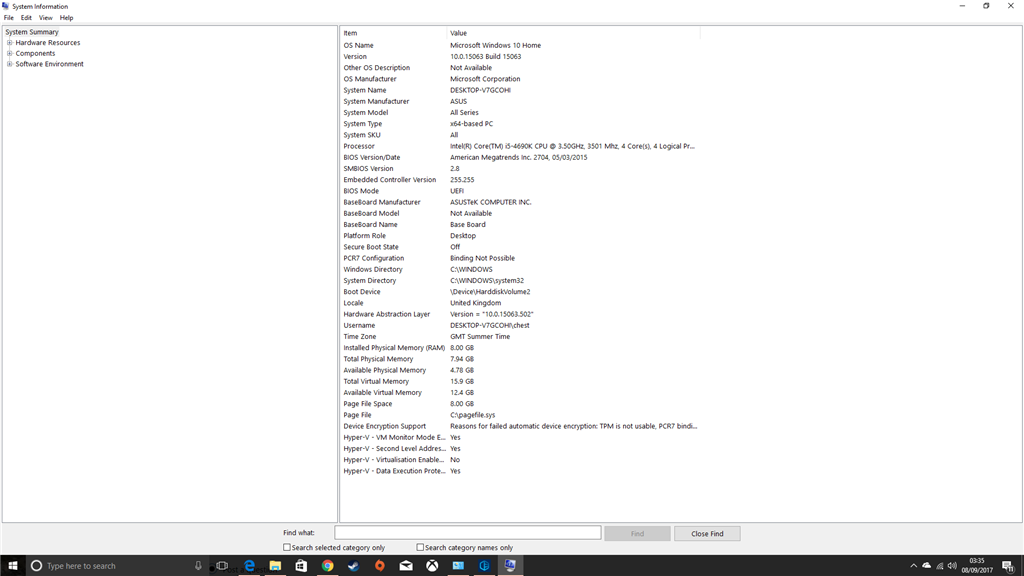Open the View menu
The image size is (1024, 576).
(x=46, y=18)
